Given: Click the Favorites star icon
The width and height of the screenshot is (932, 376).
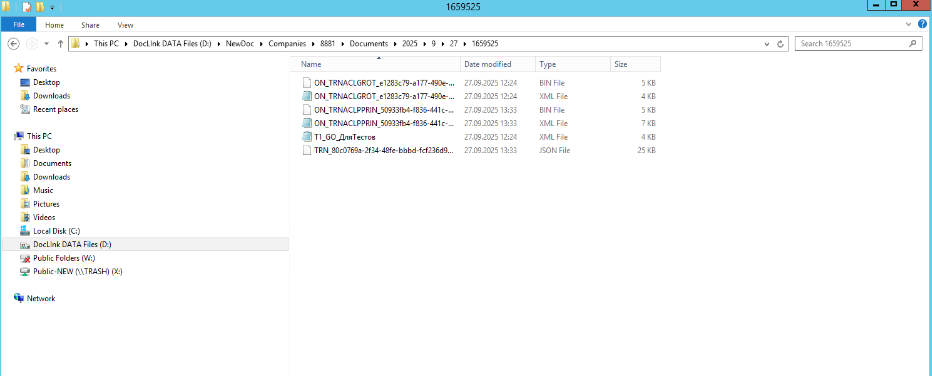Looking at the screenshot, I should (18, 68).
